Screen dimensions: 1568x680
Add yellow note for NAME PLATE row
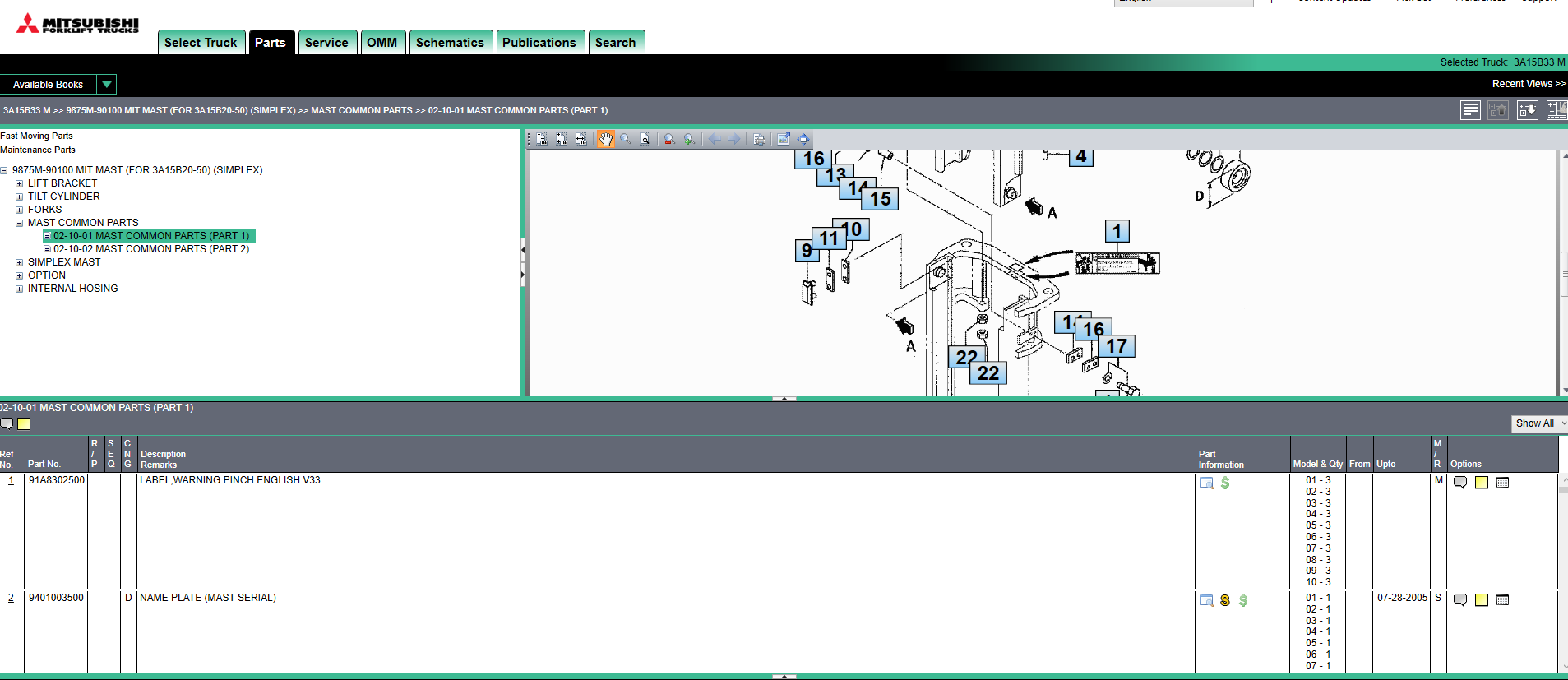(1482, 600)
